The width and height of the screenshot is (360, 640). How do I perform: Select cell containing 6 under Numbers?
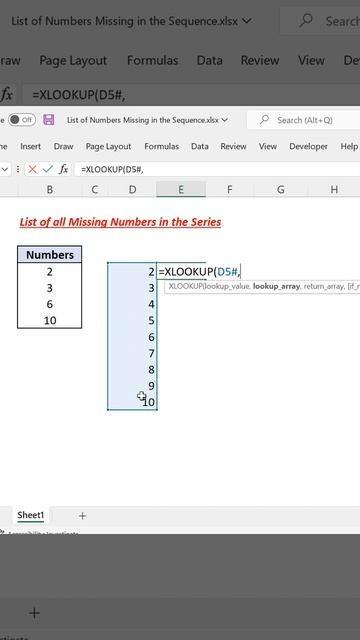[x=50, y=304]
